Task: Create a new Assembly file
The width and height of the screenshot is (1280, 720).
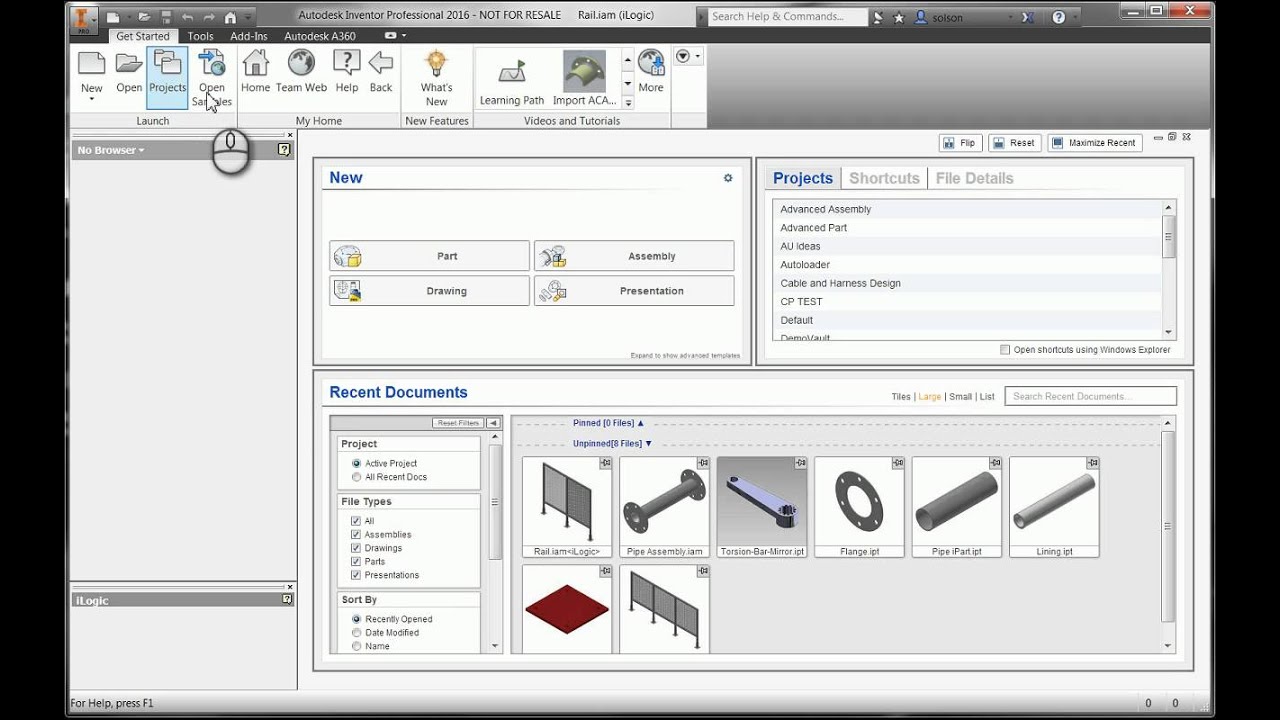Action: click(634, 256)
